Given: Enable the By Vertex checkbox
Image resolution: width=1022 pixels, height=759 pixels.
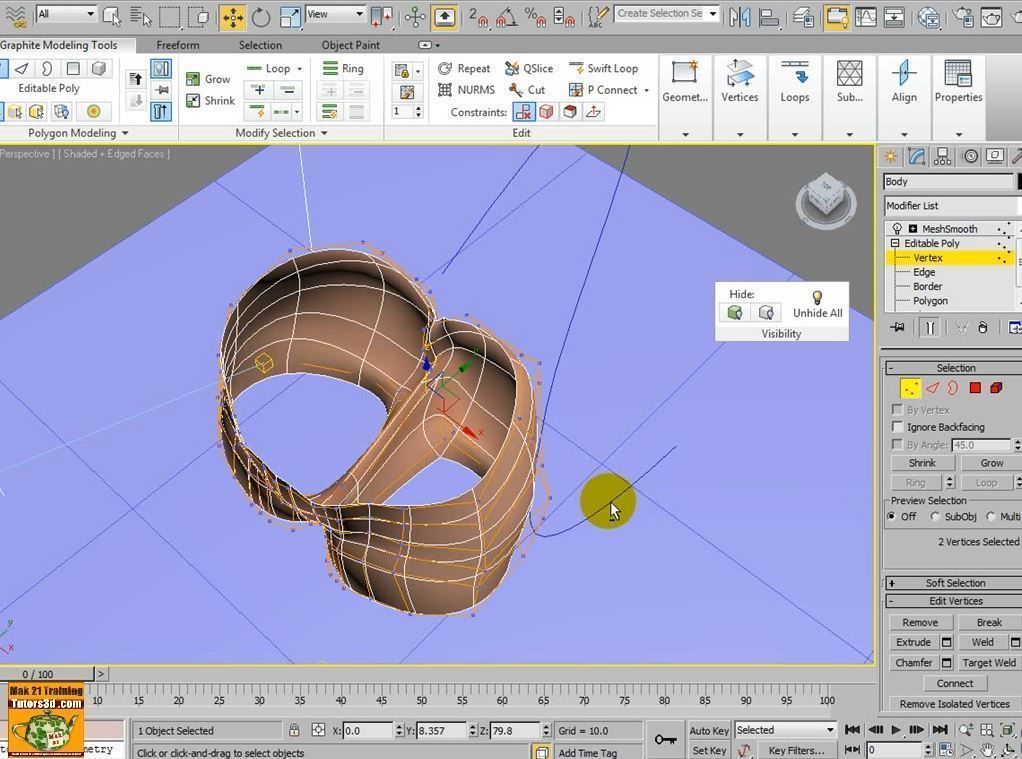Looking at the screenshot, I should click(898, 409).
